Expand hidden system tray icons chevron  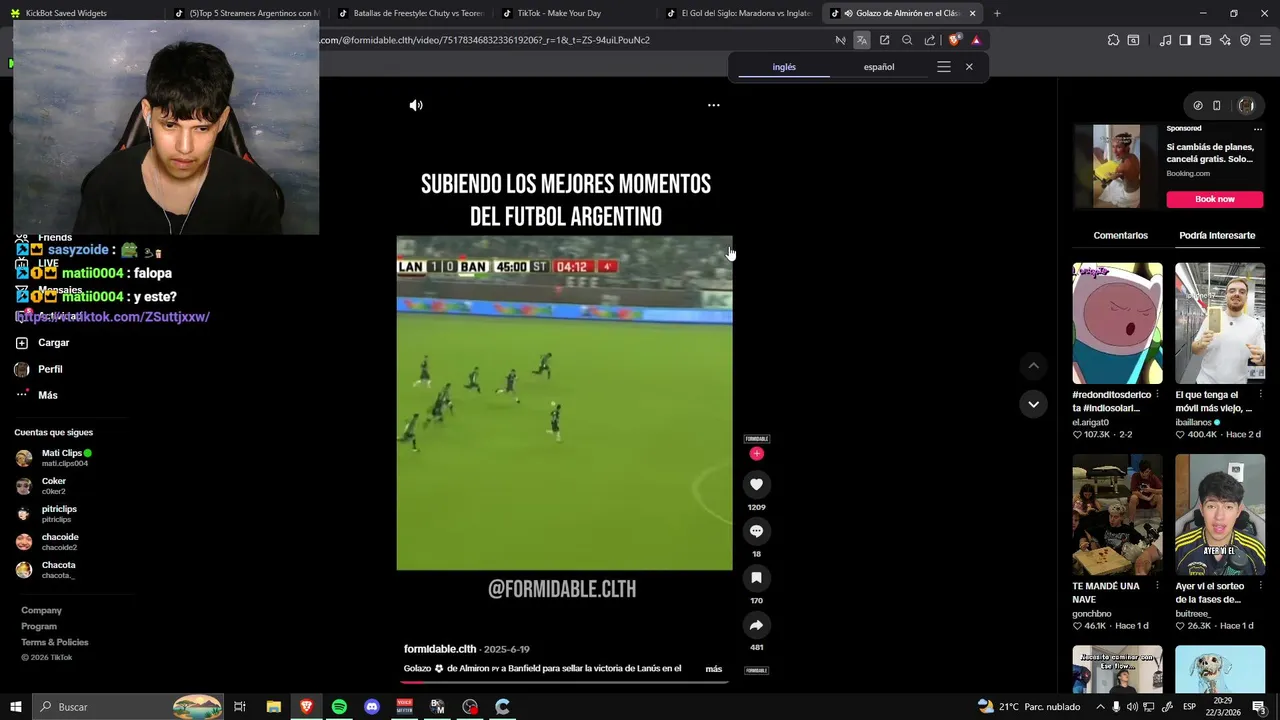click(x=1100, y=707)
